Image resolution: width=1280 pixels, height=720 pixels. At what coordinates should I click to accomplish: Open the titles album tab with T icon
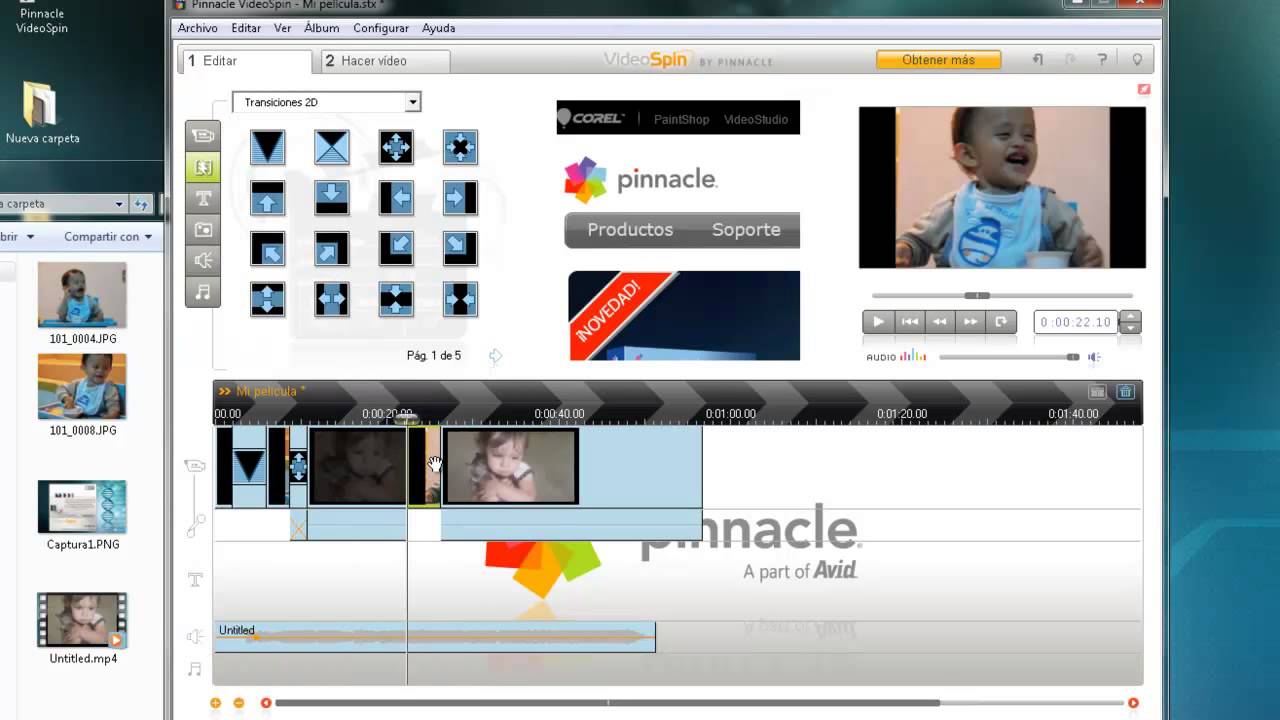[203, 198]
